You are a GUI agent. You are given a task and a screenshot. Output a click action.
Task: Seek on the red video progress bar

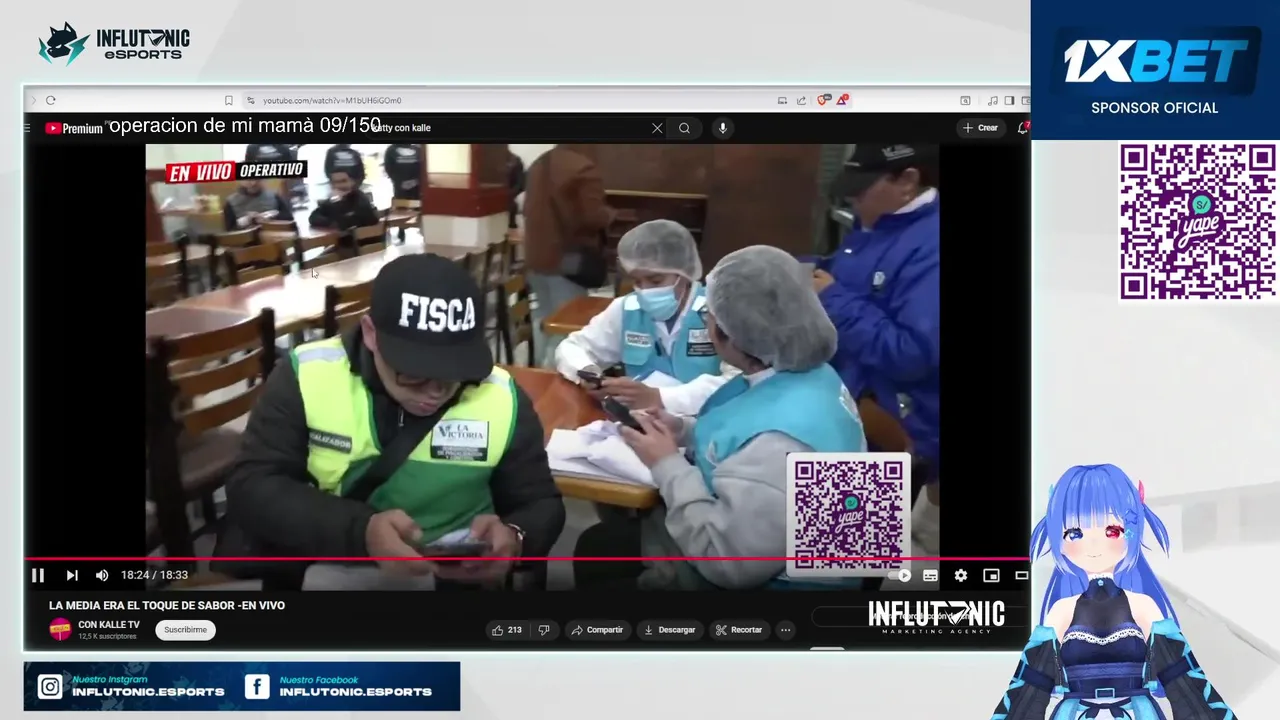[x=527, y=559]
